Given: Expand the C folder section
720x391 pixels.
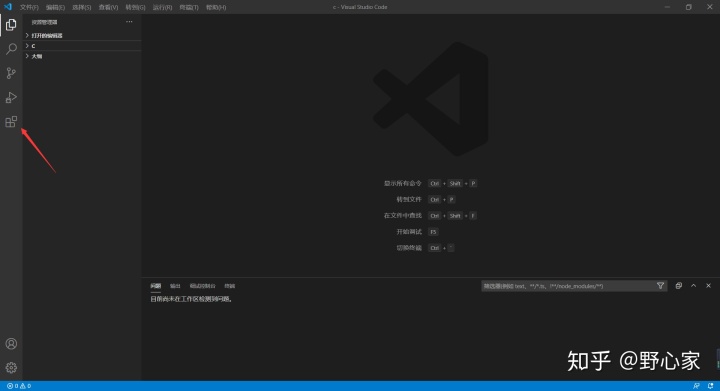Looking at the screenshot, I should [x=83, y=45].
